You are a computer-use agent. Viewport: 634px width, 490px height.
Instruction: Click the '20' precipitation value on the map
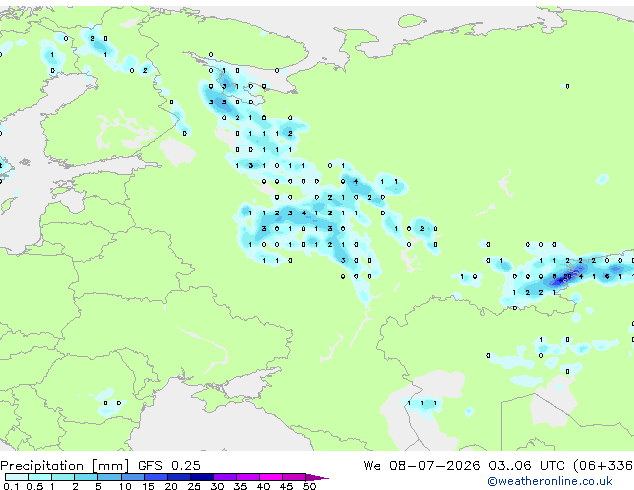coord(567,277)
